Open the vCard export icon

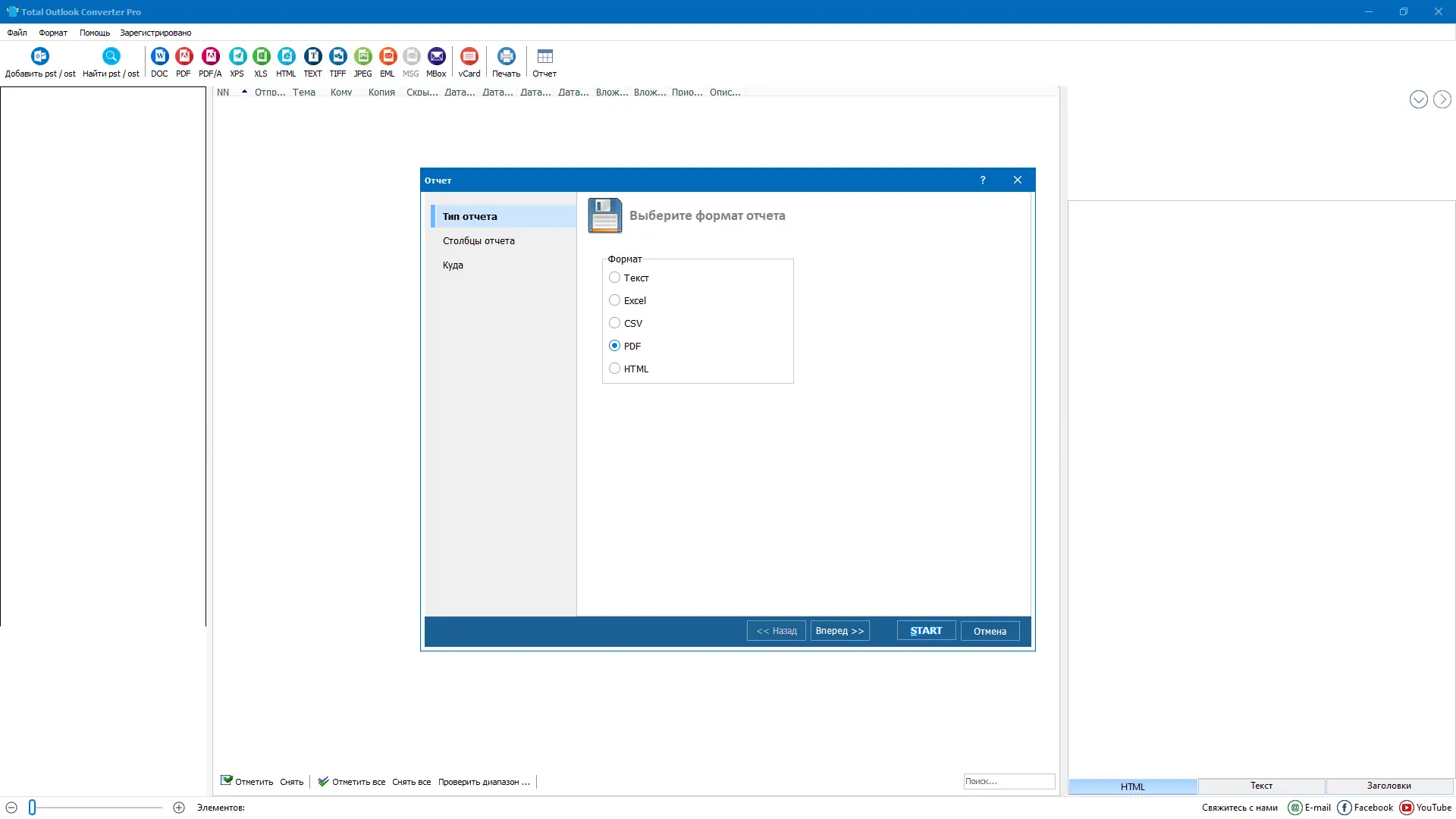469,57
